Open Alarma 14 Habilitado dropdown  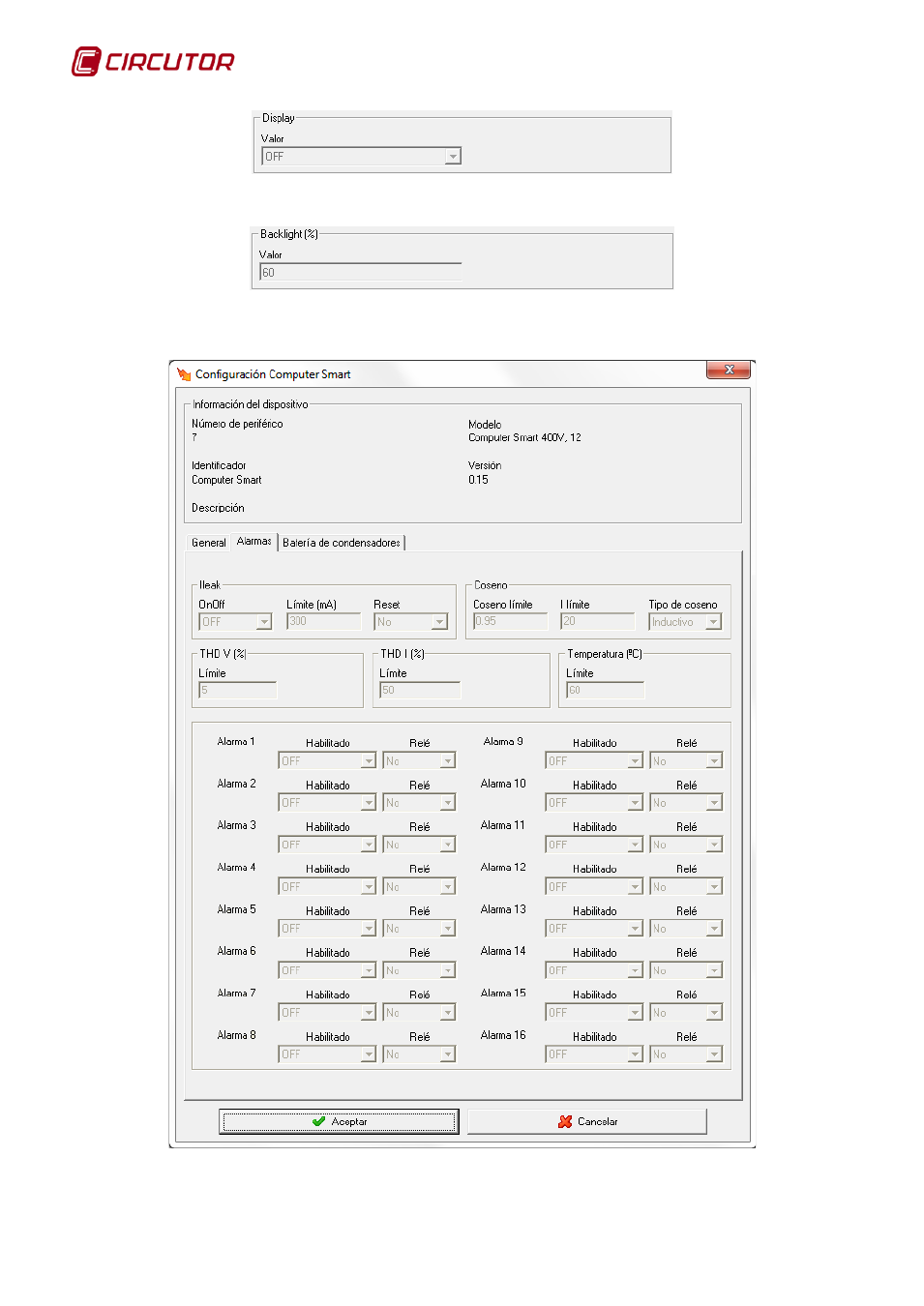(x=594, y=970)
